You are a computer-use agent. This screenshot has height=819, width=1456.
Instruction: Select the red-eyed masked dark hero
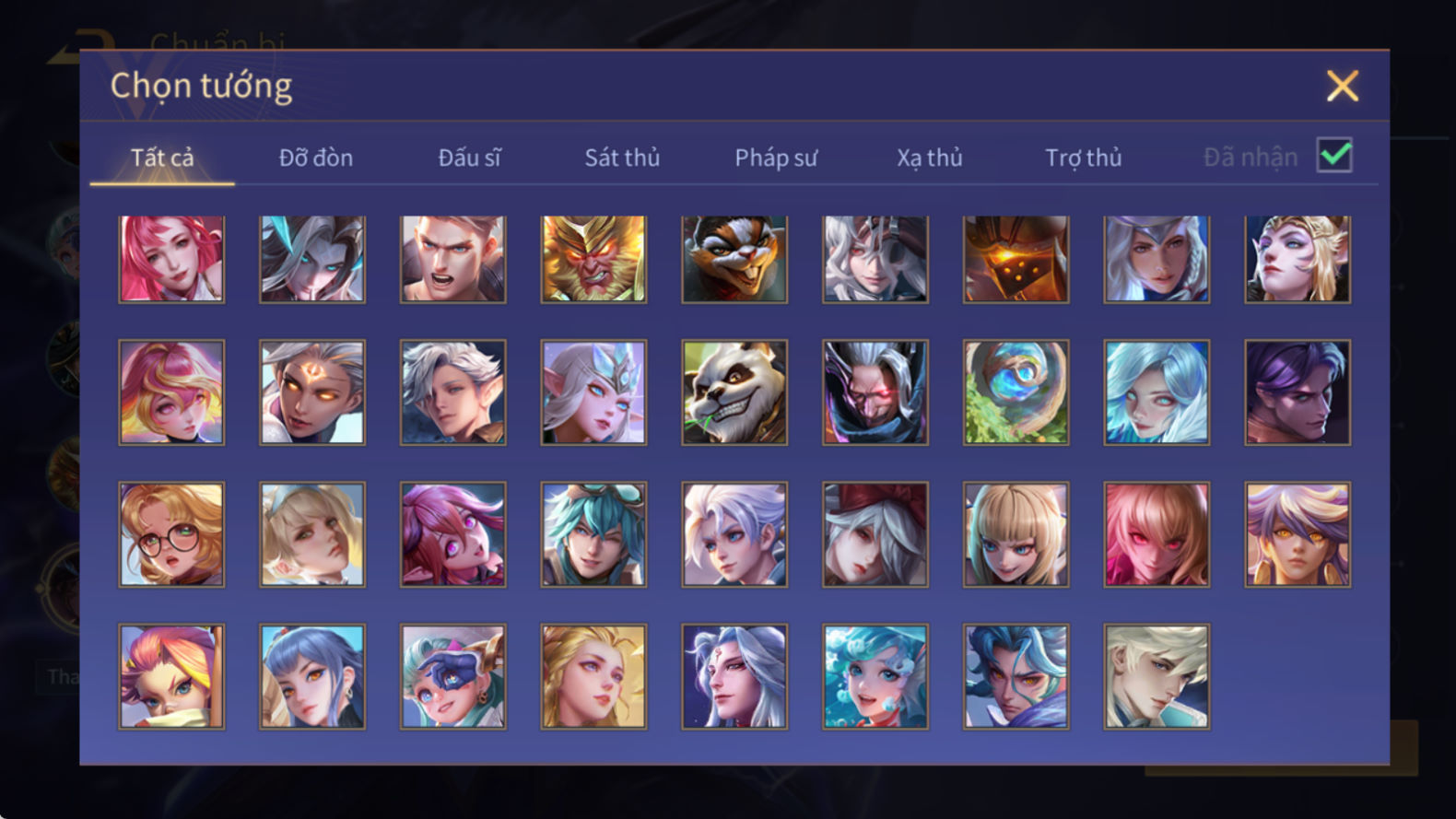(x=875, y=392)
